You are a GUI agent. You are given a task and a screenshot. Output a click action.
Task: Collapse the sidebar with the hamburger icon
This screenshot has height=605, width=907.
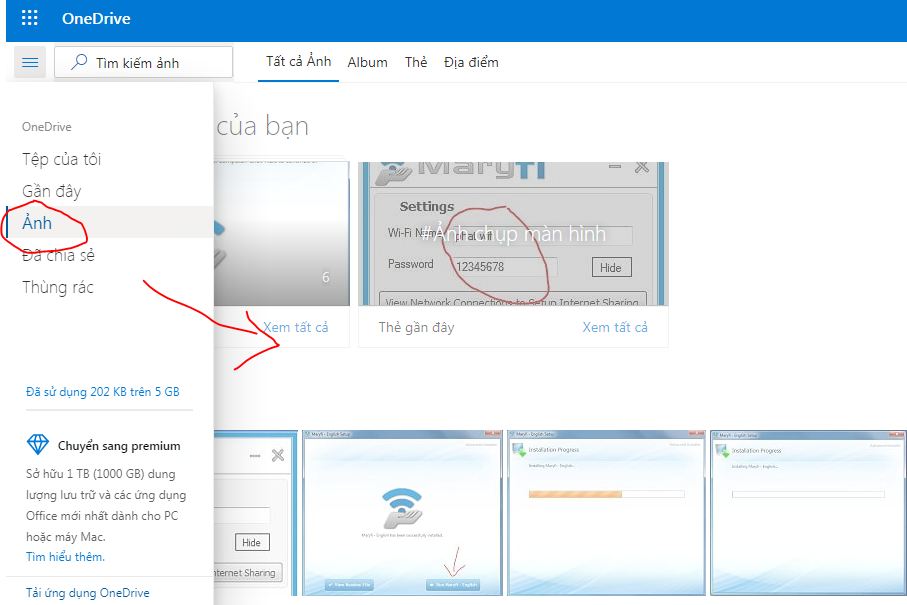29,61
